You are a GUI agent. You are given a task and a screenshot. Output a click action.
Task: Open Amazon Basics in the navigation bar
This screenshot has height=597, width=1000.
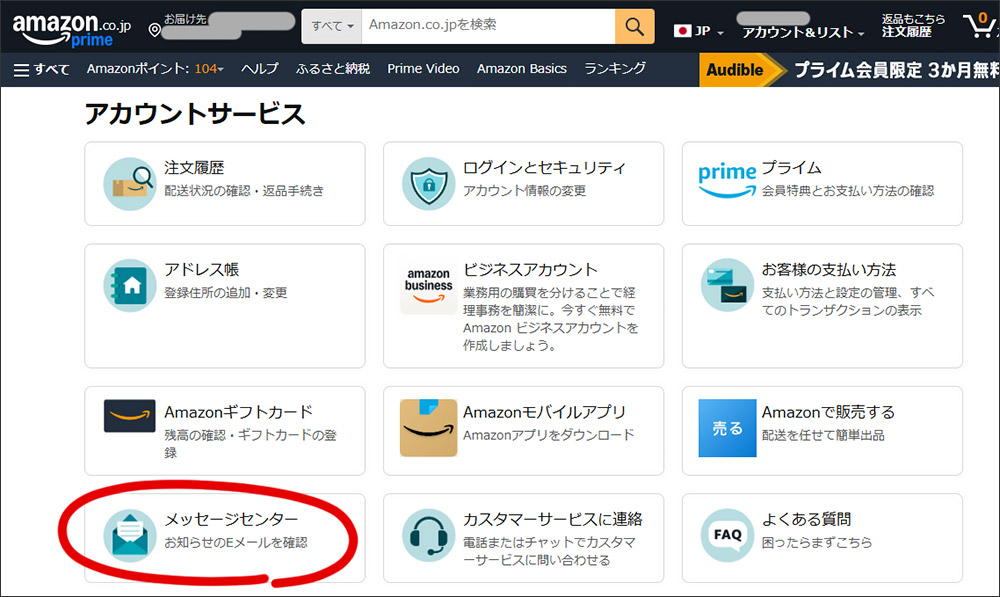click(522, 69)
